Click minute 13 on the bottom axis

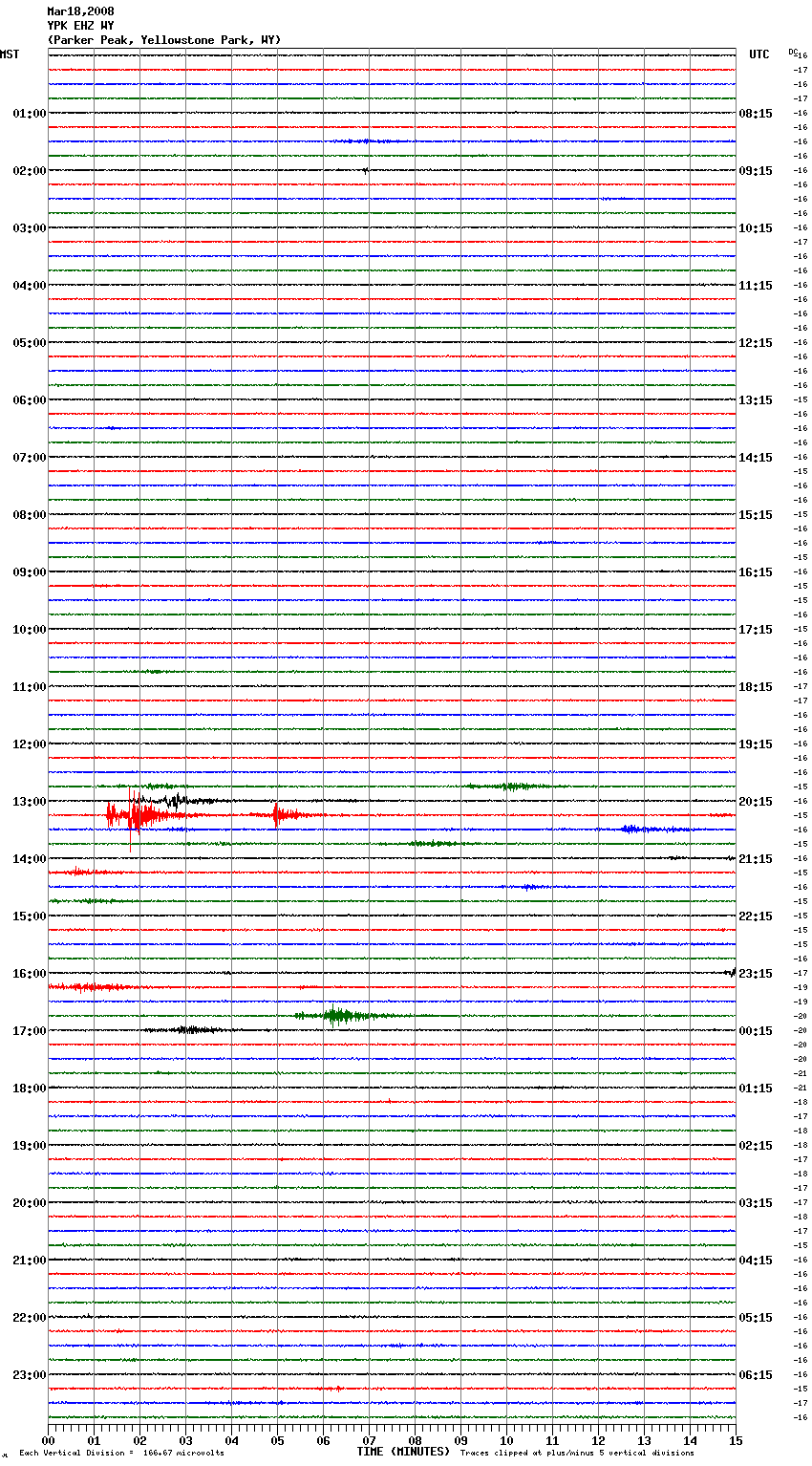pyautogui.click(x=644, y=1440)
